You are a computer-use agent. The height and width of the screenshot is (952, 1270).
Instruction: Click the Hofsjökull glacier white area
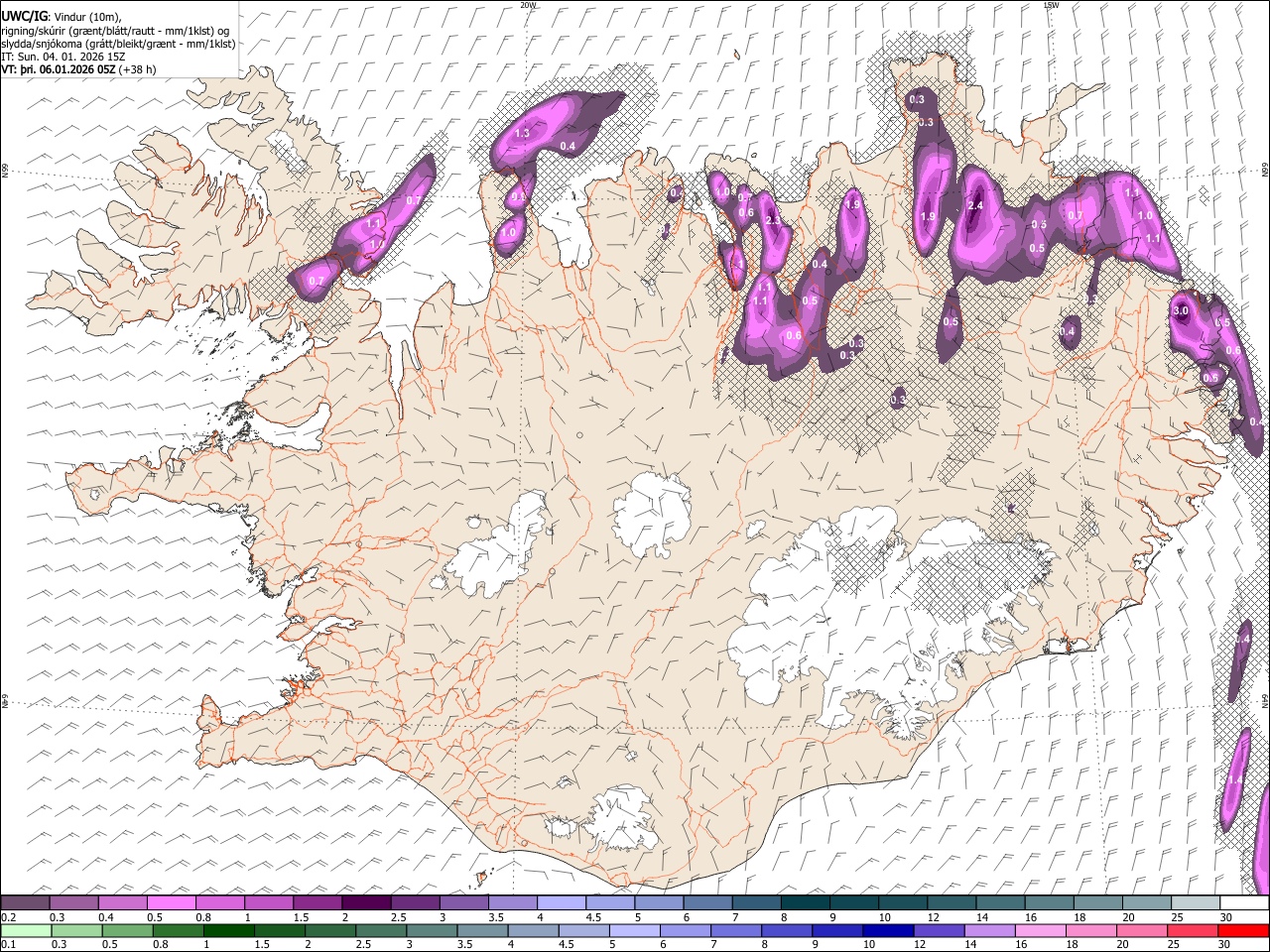click(x=652, y=513)
